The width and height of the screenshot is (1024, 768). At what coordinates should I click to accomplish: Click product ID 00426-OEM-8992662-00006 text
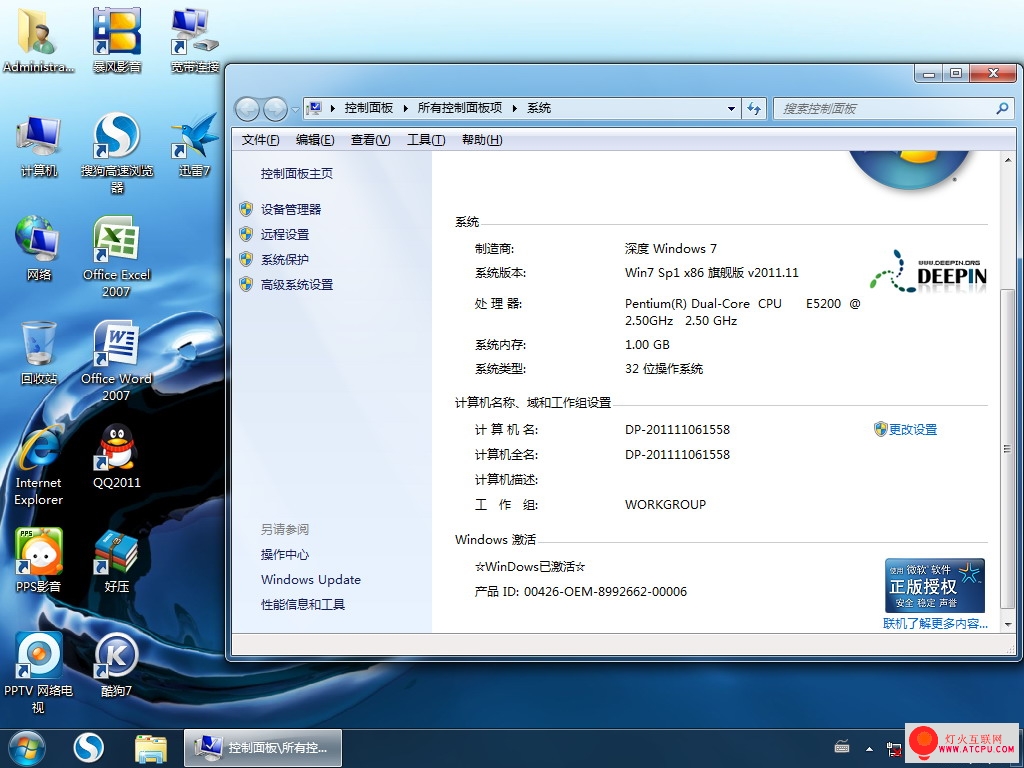(605, 592)
